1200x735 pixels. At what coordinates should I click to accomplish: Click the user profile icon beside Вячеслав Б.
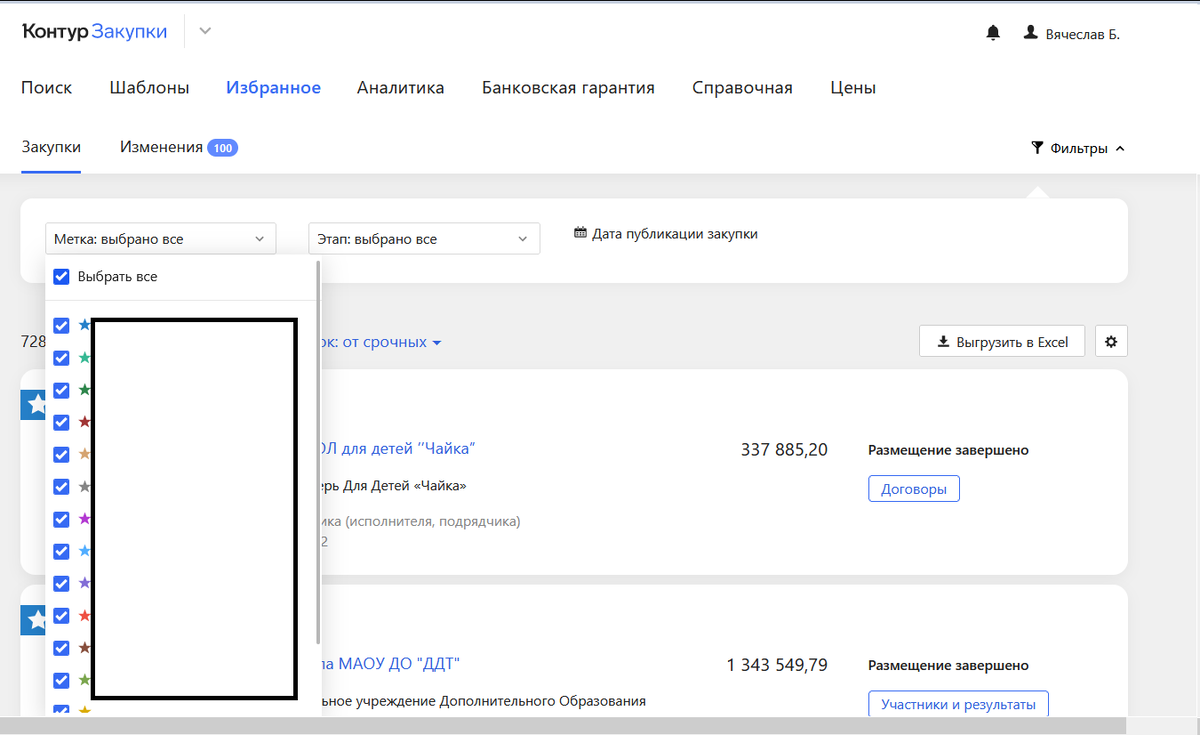[x=1031, y=33]
